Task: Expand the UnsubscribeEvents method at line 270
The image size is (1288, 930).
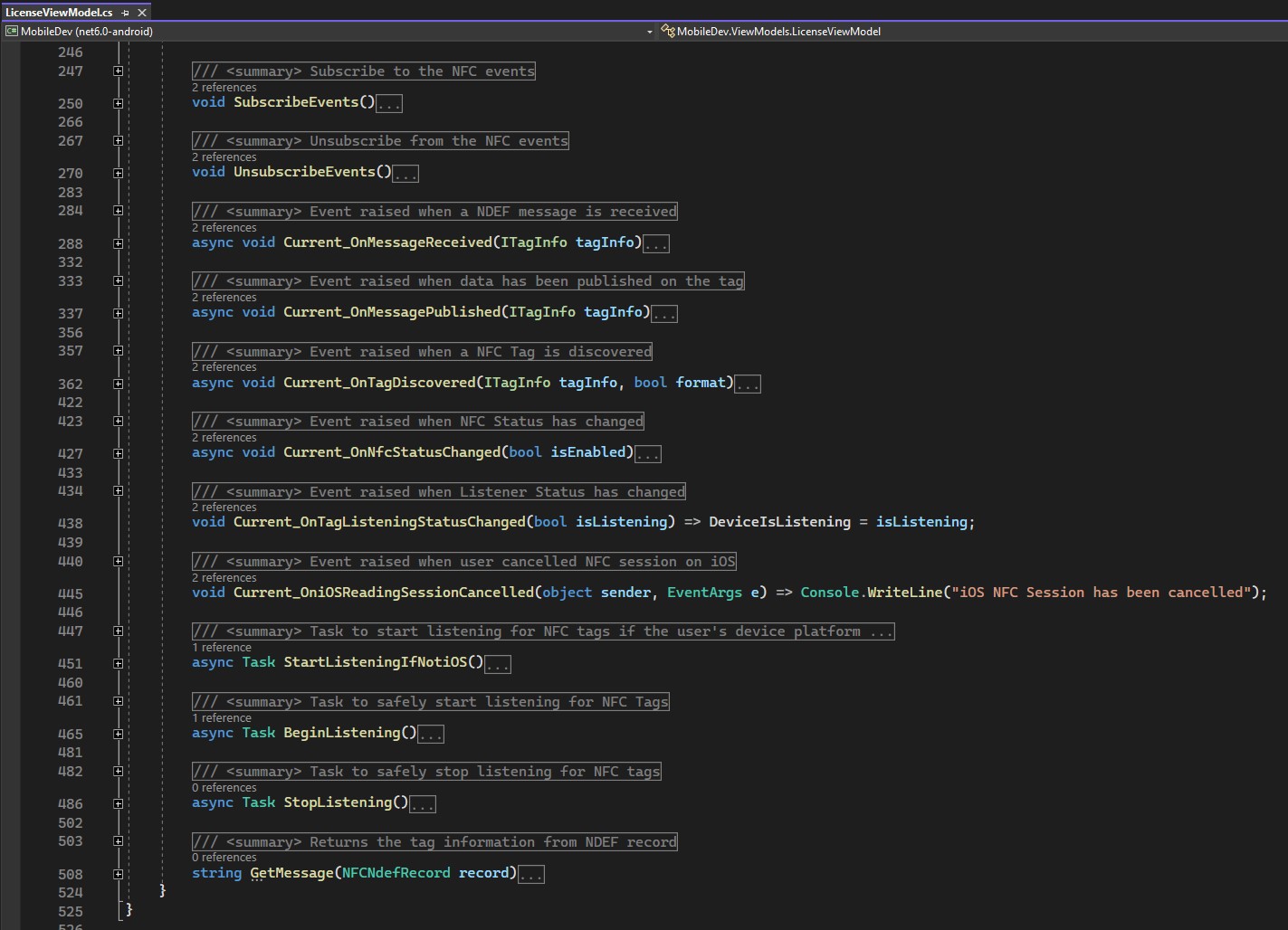Action: [118, 173]
